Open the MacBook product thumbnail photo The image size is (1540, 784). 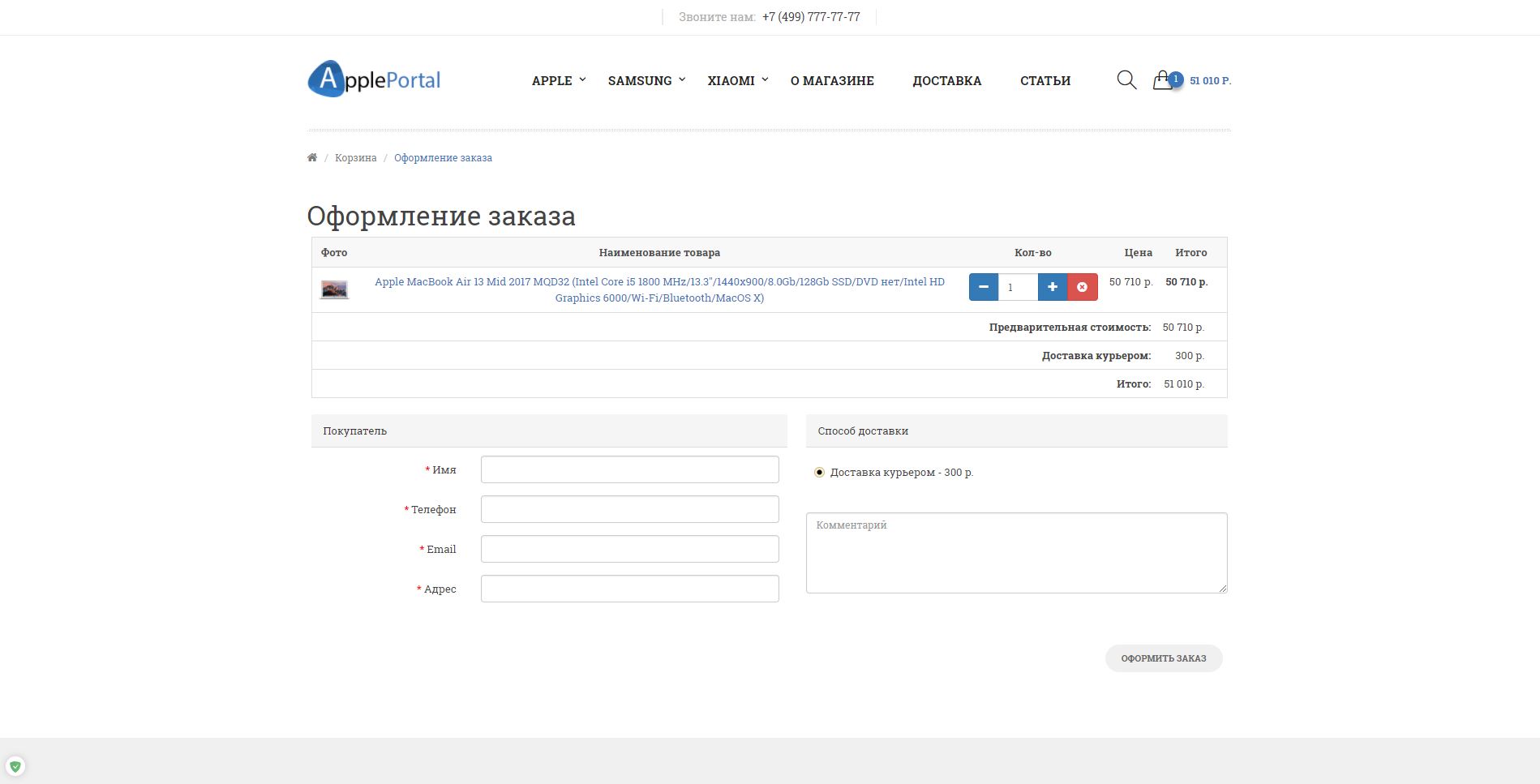click(x=334, y=289)
